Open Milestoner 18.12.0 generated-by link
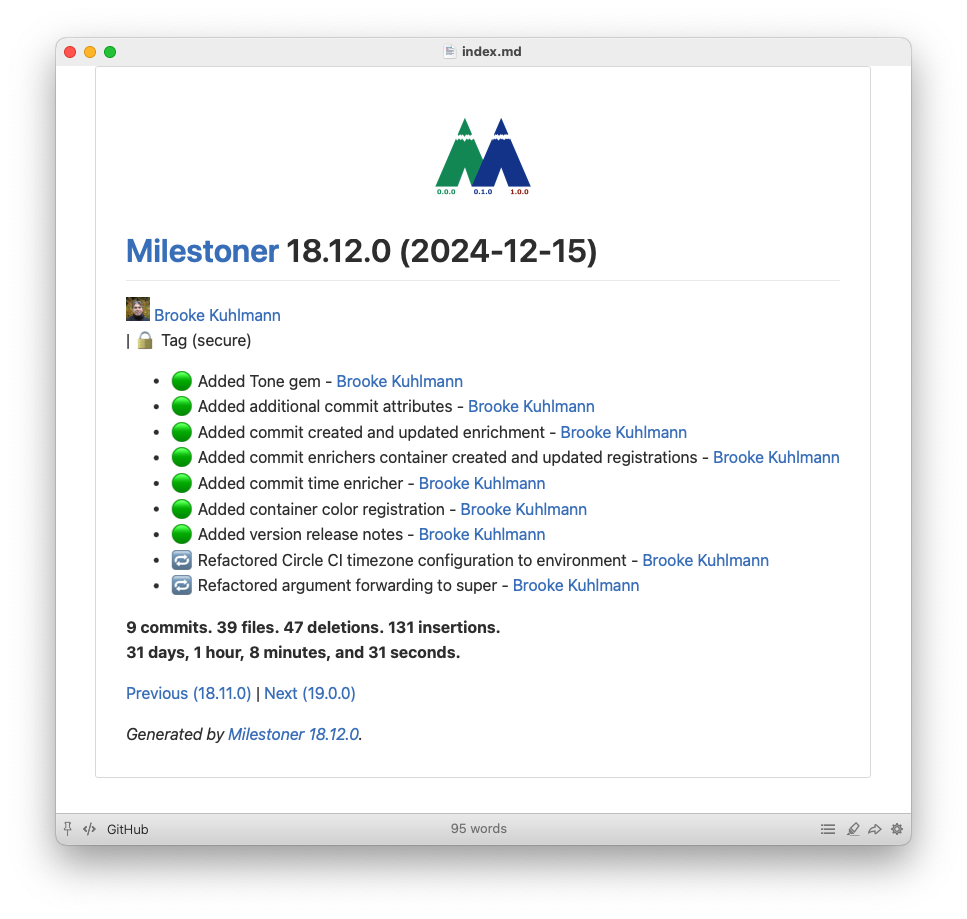This screenshot has height=919, width=967. 294,735
